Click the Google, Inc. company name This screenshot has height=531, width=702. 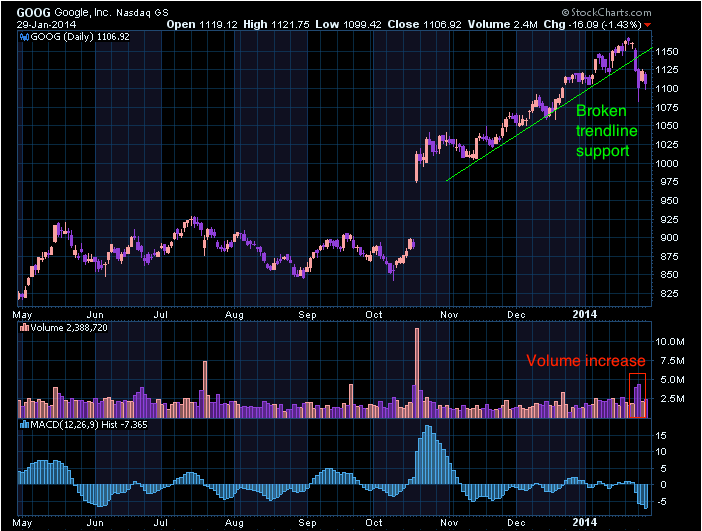point(84,13)
